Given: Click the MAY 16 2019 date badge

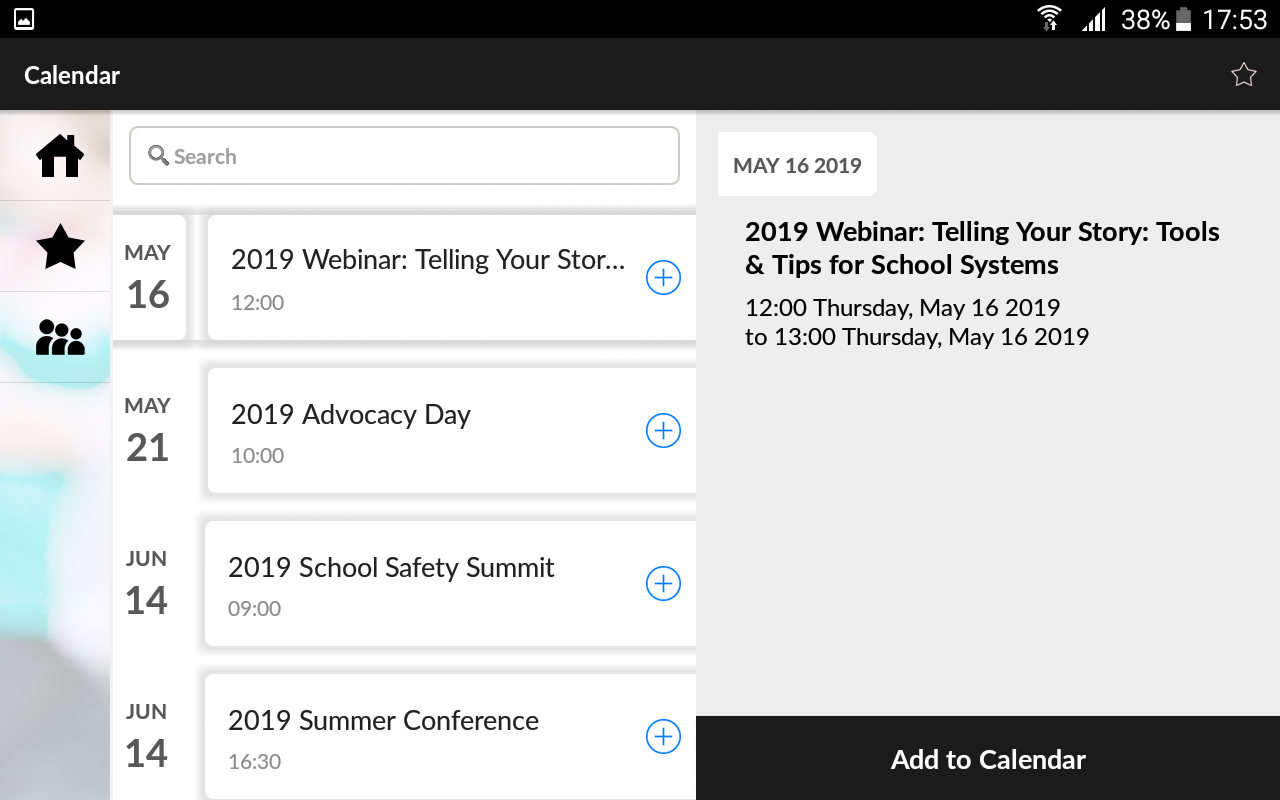Looking at the screenshot, I should click(797, 165).
